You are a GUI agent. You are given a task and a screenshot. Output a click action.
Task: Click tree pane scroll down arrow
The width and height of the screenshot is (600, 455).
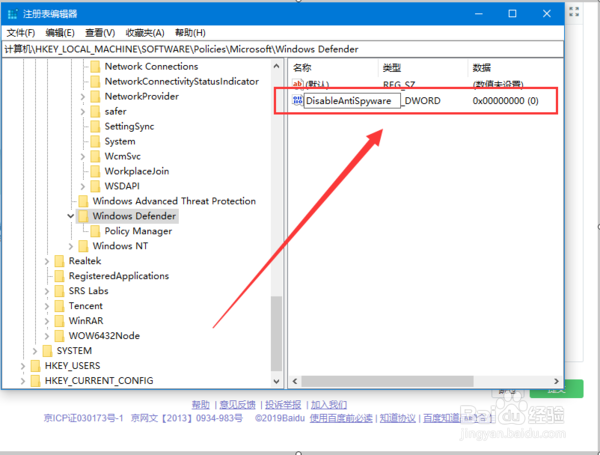tap(276, 381)
